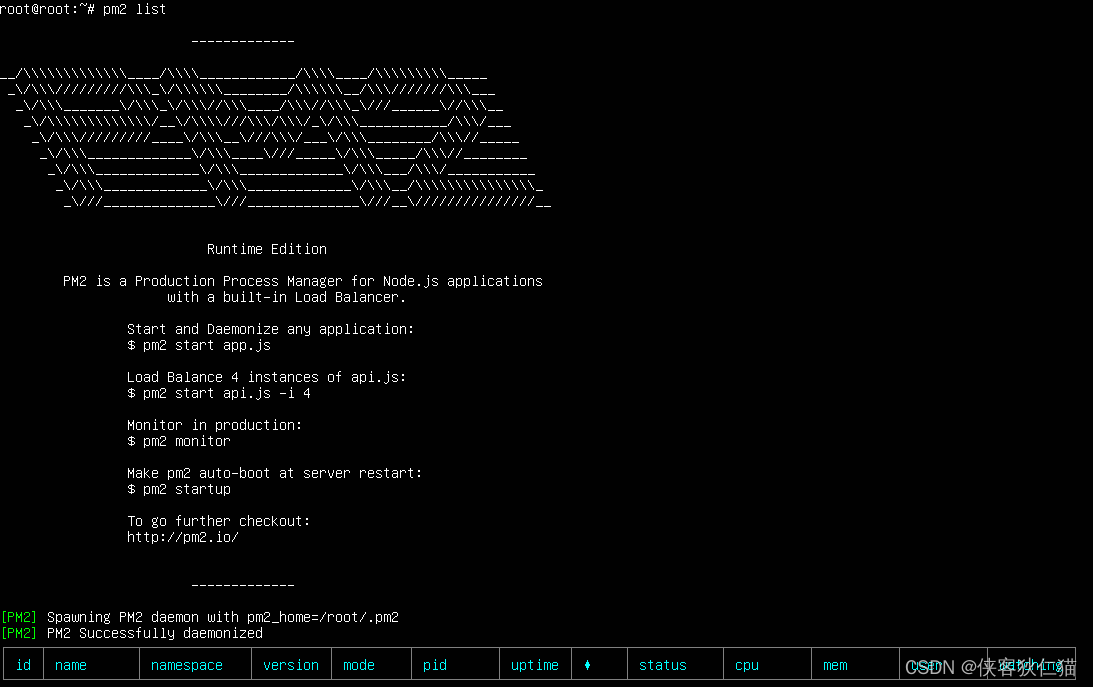The image size is (1093, 687).
Task: Click the pm2 start api.js -i 4 command
Action: coord(219,393)
